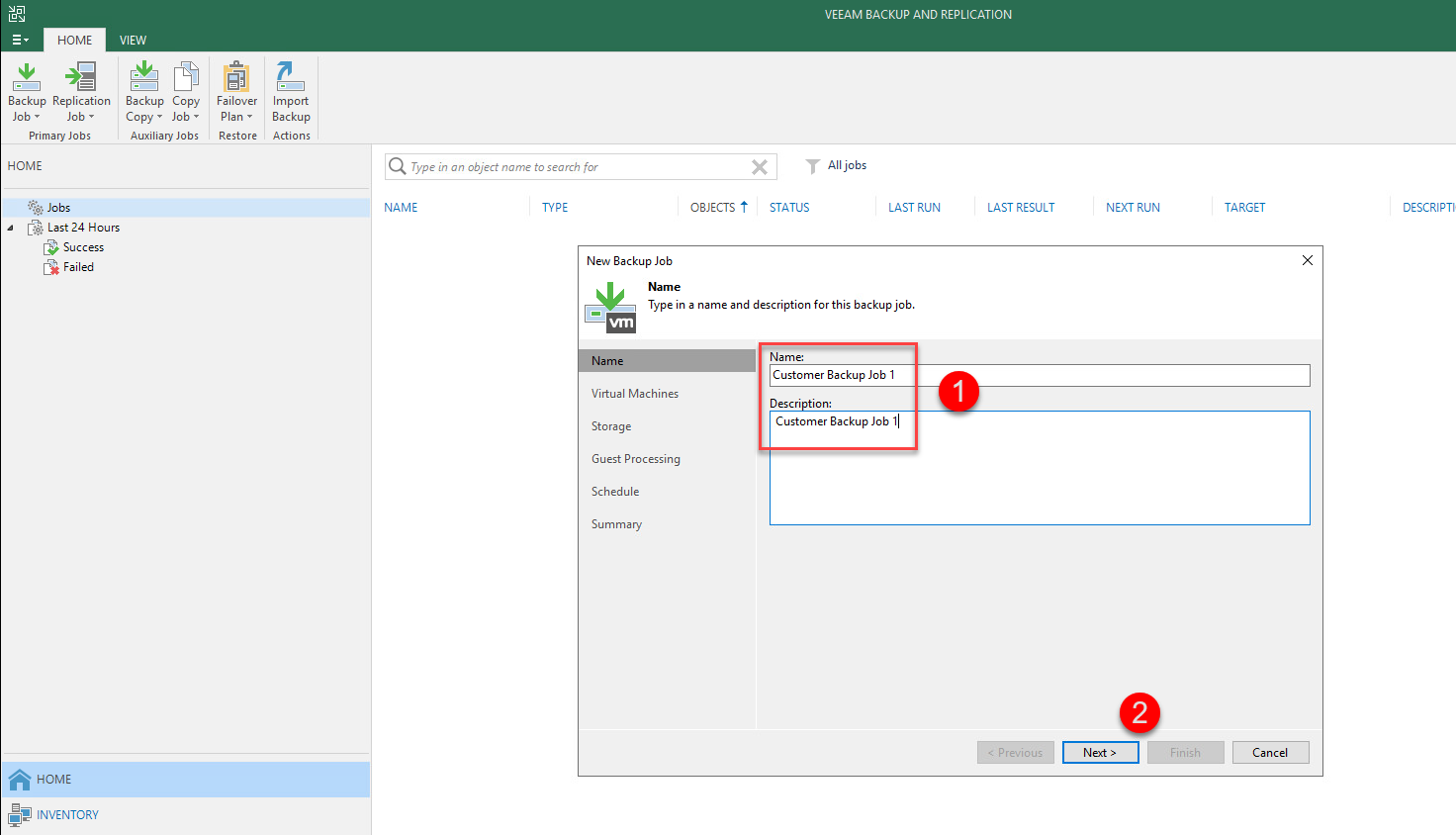Click the Next button
Viewport: 1456px width, 835px height.
(x=1100, y=753)
